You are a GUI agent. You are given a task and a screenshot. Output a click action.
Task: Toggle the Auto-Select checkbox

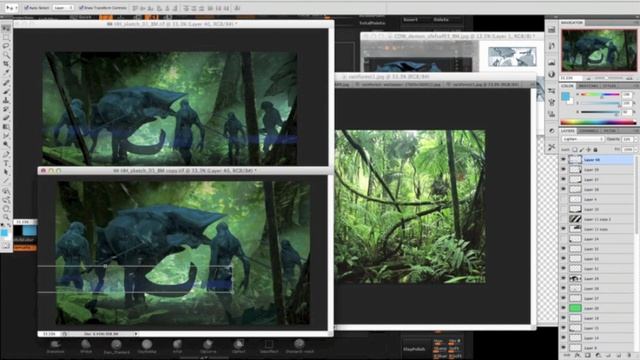27,8
